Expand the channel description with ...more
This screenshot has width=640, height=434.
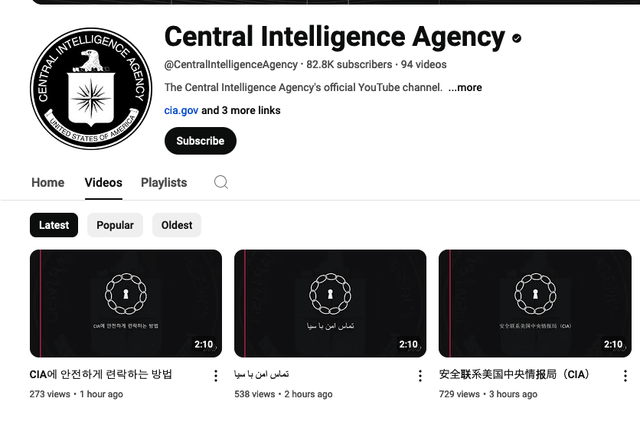point(465,87)
